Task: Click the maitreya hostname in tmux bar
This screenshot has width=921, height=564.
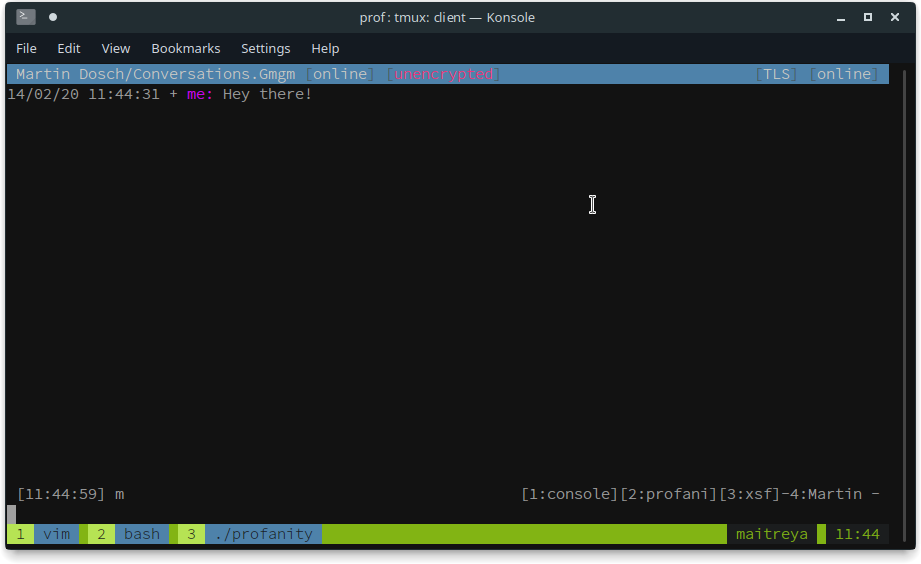Action: [771, 534]
